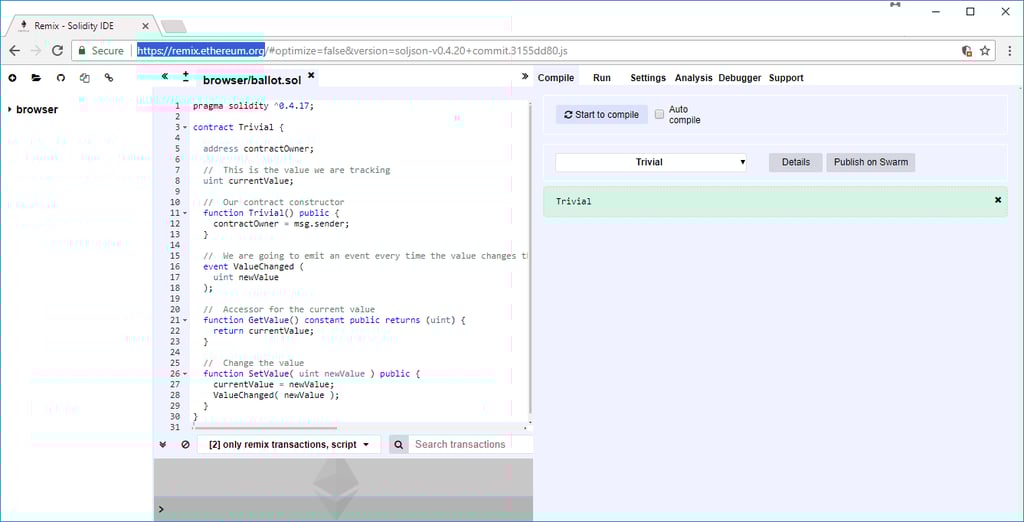Select the browser/ballot.sol editor tab

pyautogui.click(x=252, y=80)
